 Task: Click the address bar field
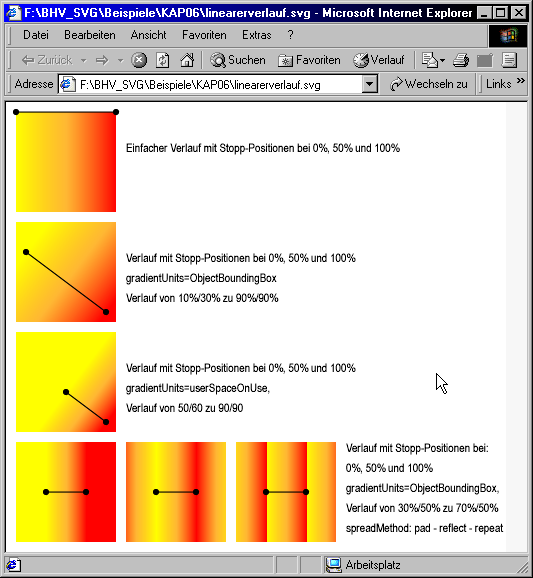point(217,85)
